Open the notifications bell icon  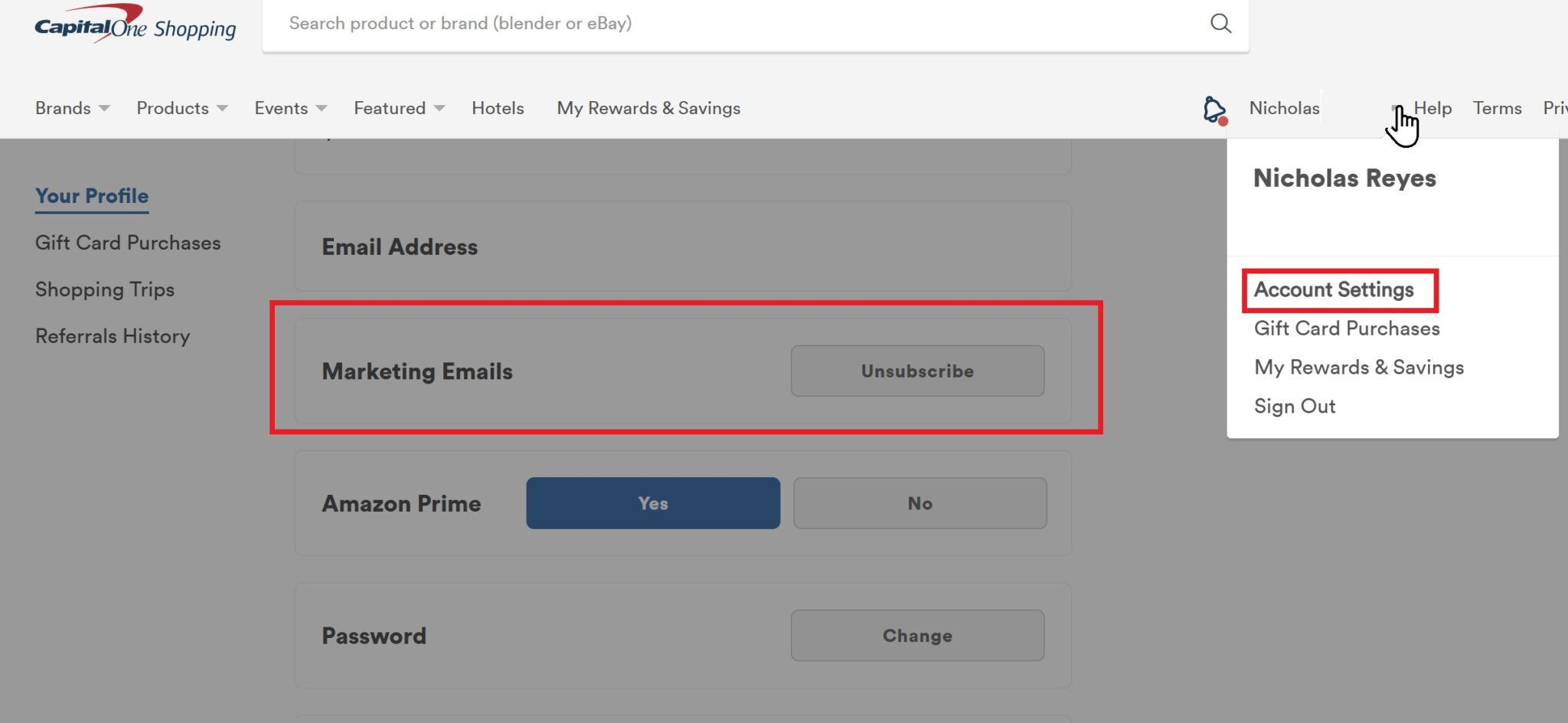[1214, 110]
